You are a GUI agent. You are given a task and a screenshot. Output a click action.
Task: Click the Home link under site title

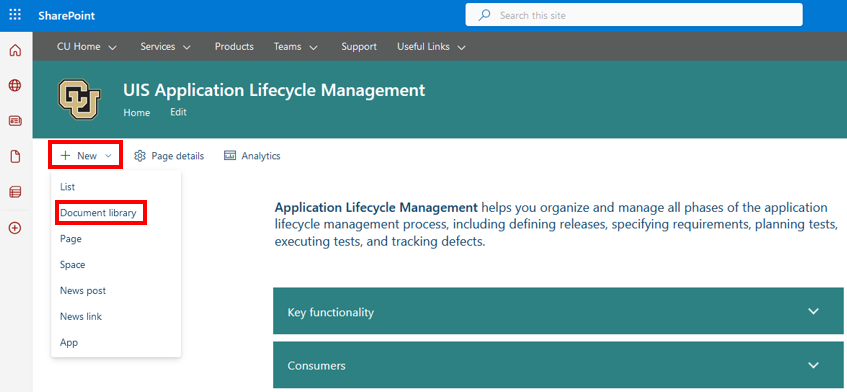pyautogui.click(x=137, y=113)
